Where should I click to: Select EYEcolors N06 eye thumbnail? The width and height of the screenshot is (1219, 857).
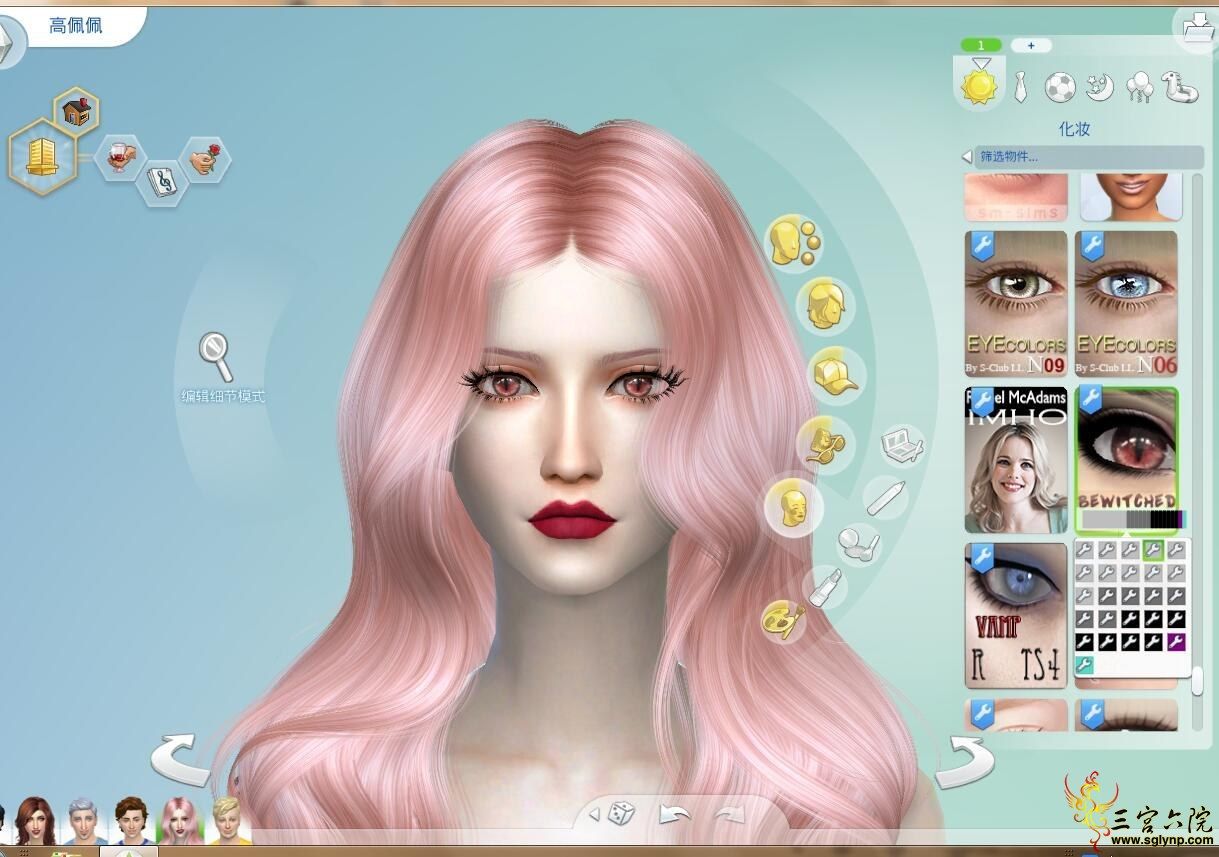pos(1126,303)
